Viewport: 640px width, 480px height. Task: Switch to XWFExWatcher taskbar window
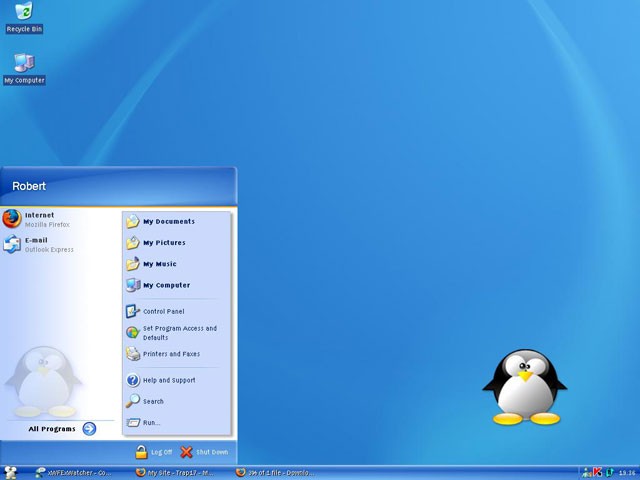tap(73, 473)
